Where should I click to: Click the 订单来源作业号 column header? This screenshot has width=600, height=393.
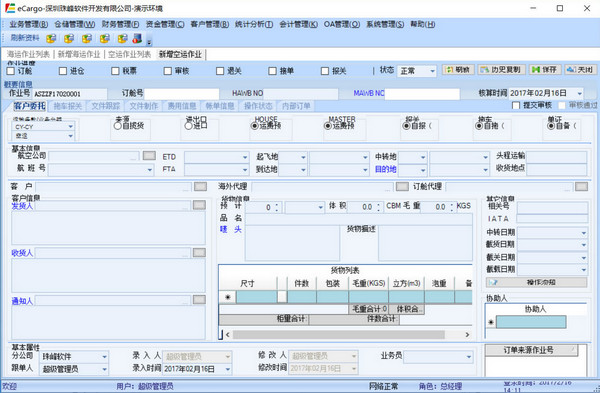pos(532,350)
